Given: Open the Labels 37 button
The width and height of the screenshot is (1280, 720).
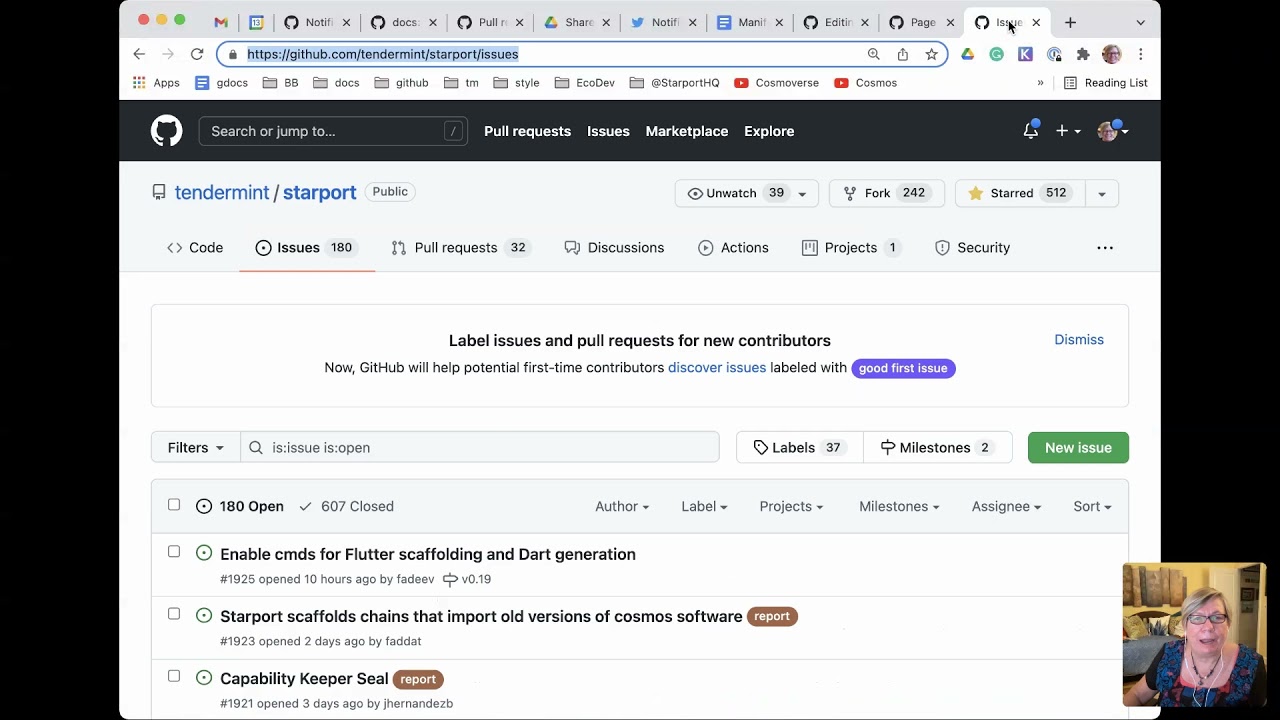Looking at the screenshot, I should coord(799,447).
